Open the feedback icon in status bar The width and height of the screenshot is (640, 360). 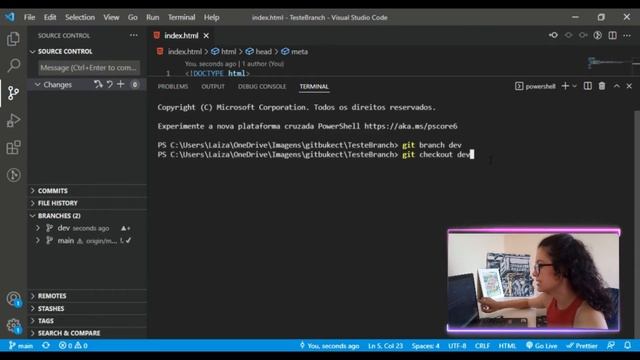tap(611, 345)
